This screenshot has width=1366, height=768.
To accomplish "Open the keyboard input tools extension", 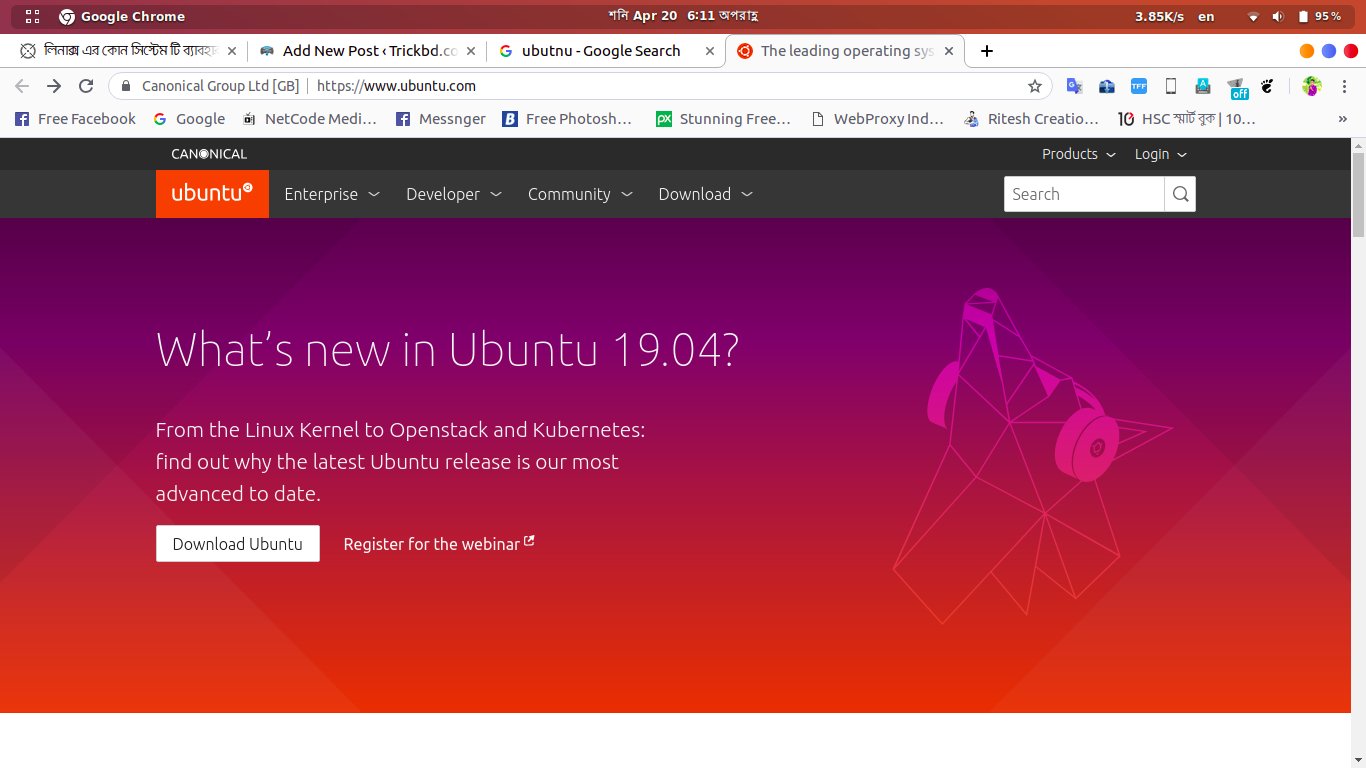I will pyautogui.click(x=1203, y=86).
